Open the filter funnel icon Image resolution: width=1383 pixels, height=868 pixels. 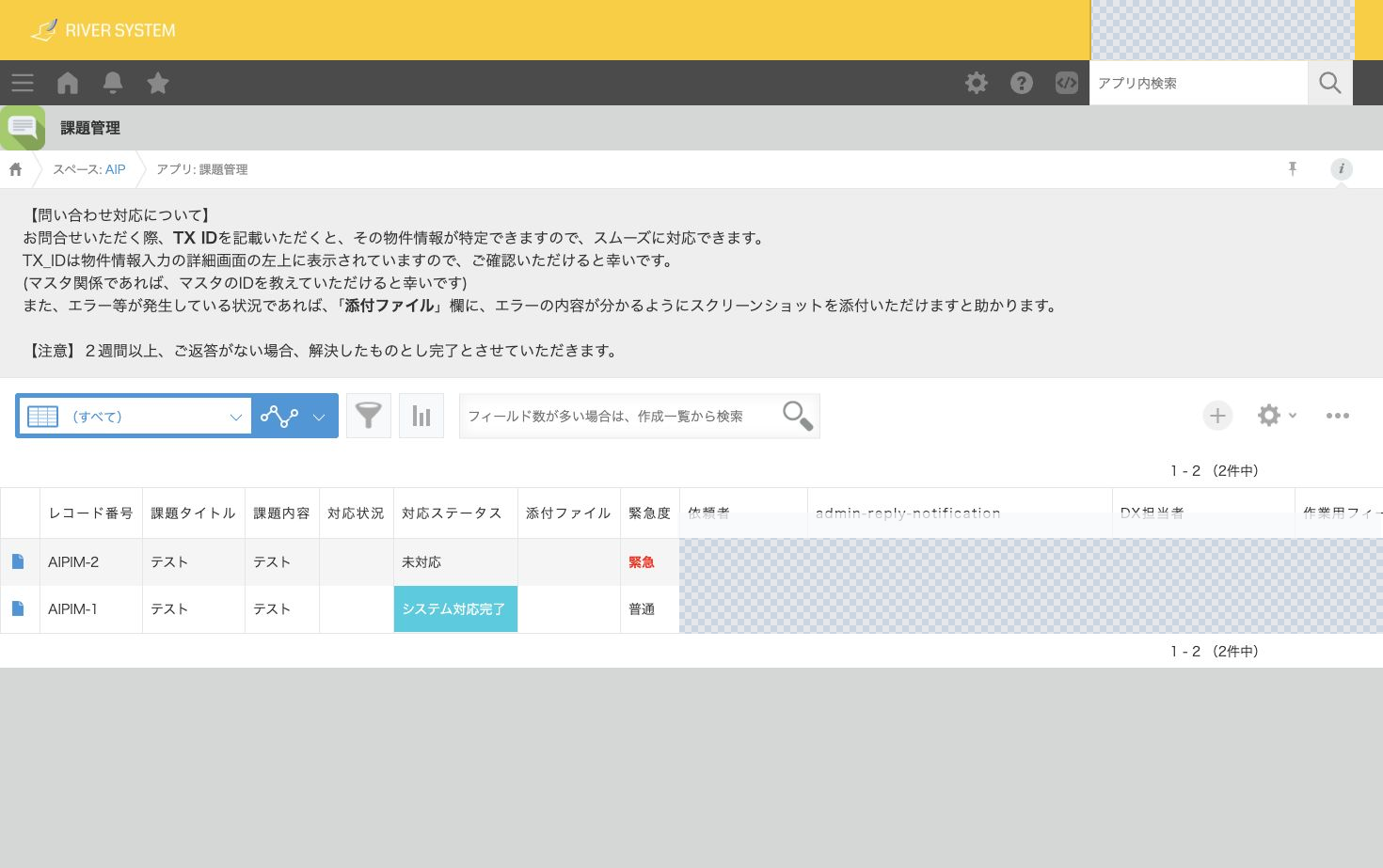click(369, 416)
